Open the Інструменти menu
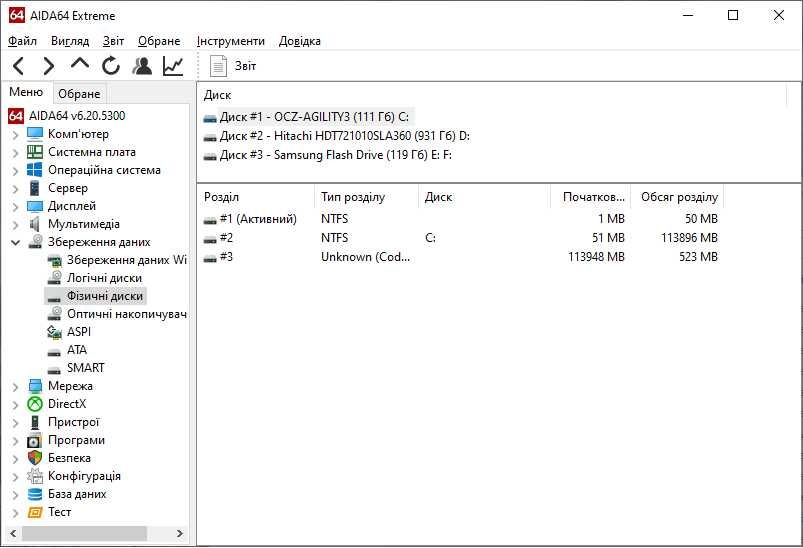 [x=231, y=41]
